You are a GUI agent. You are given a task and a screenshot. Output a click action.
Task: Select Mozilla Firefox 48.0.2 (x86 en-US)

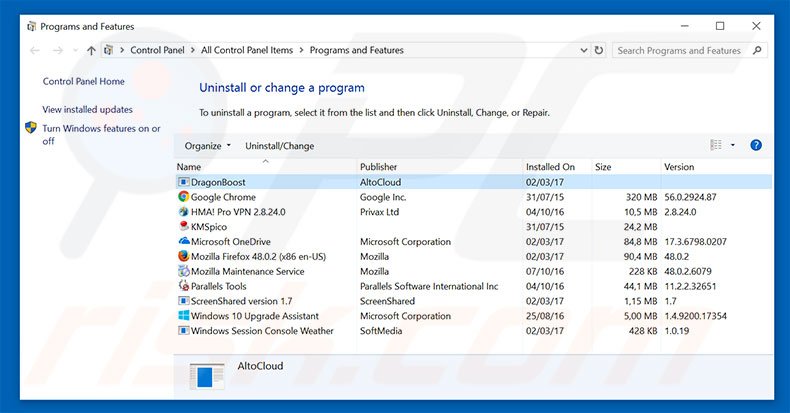click(258, 256)
